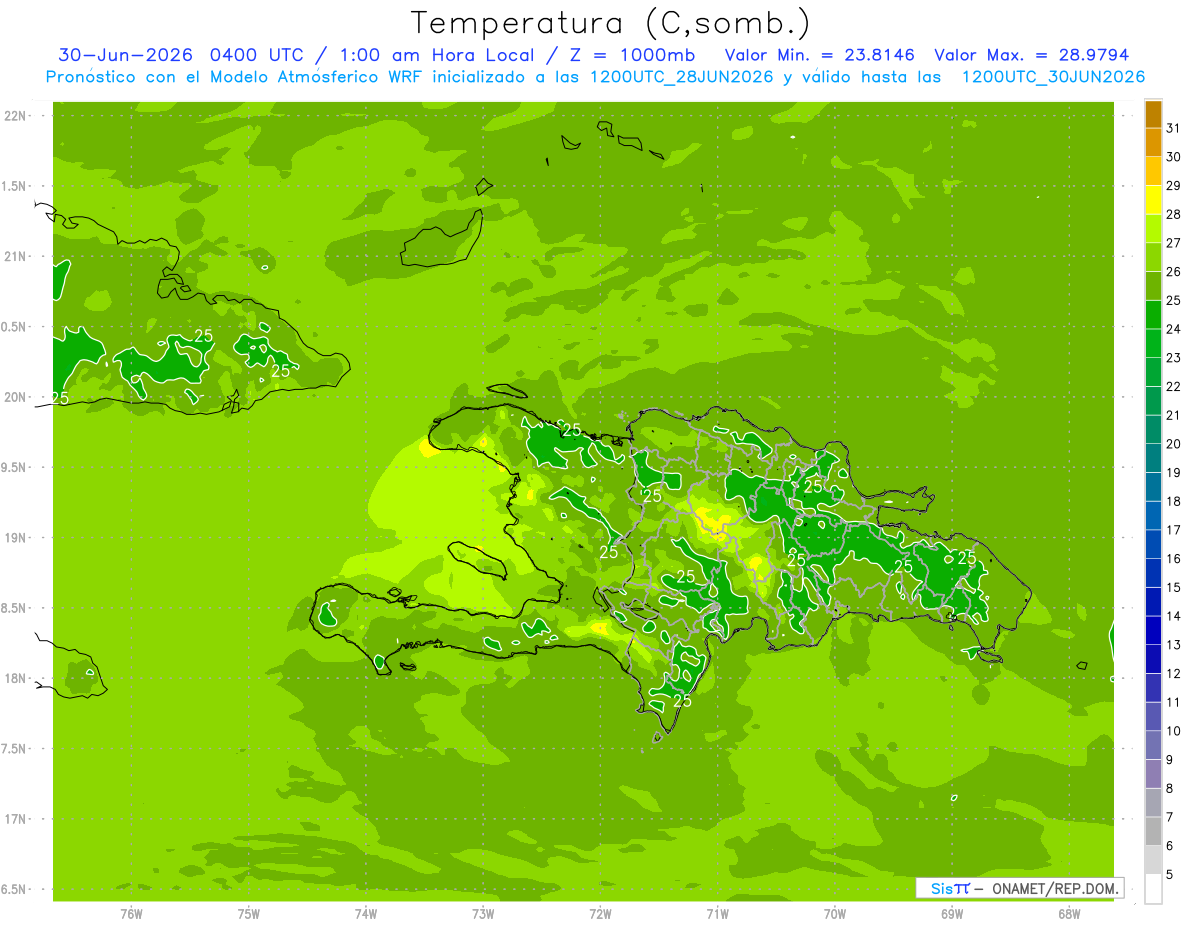Screen dimensions: 1200x927
Task: Click the gray legend band between 6 and 7
Action: pos(1153,831)
